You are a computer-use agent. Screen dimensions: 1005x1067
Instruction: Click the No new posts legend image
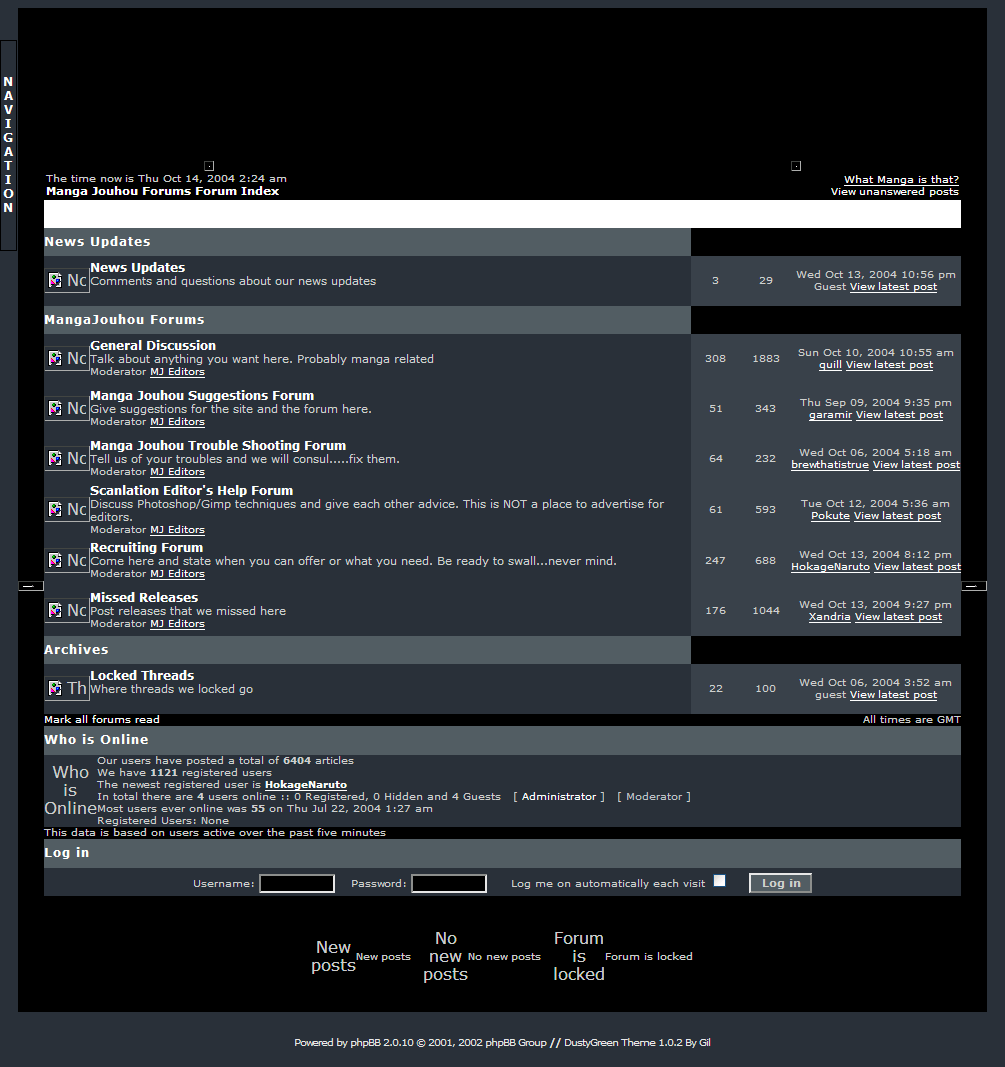click(446, 956)
